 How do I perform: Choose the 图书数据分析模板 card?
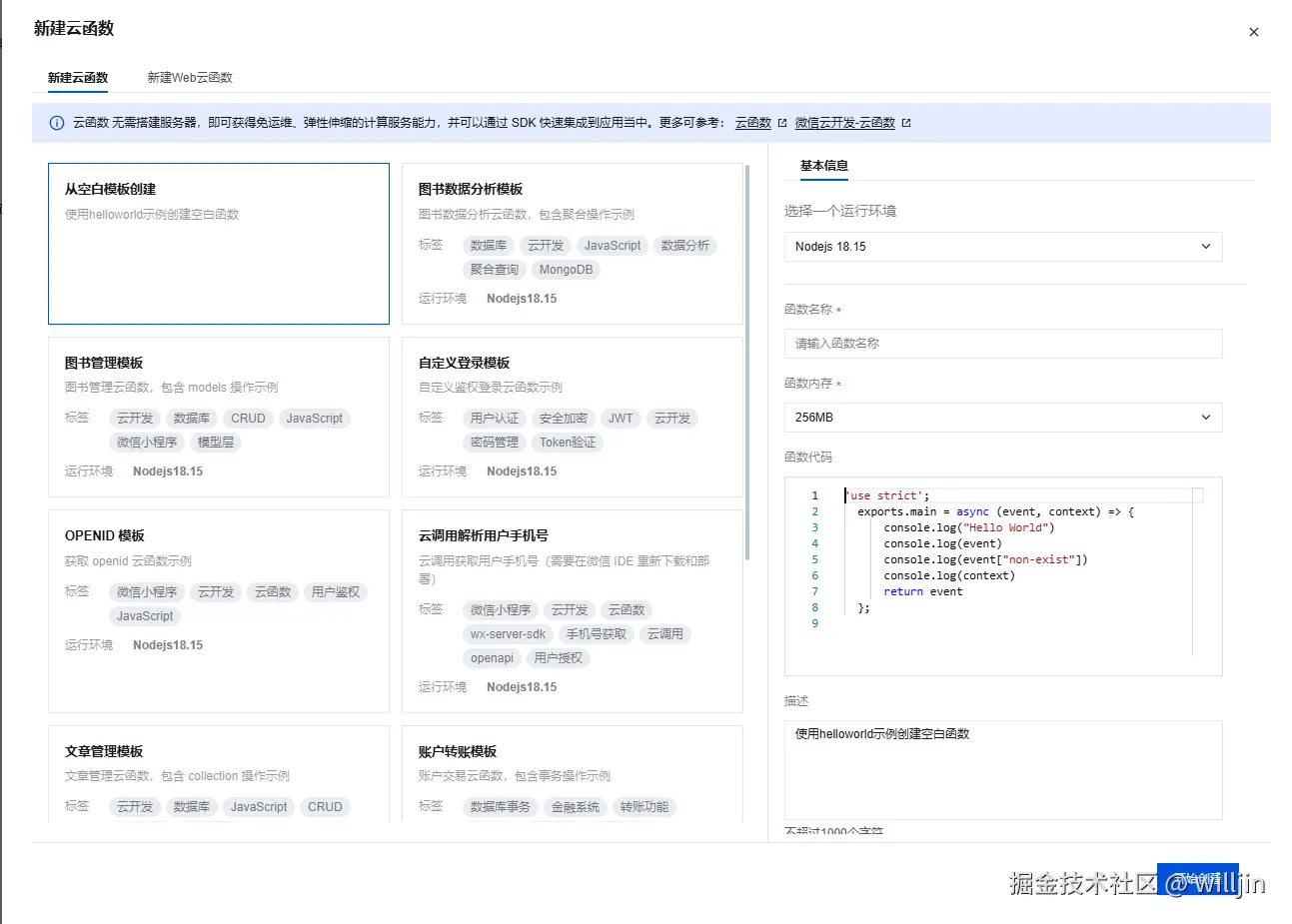coord(572,244)
